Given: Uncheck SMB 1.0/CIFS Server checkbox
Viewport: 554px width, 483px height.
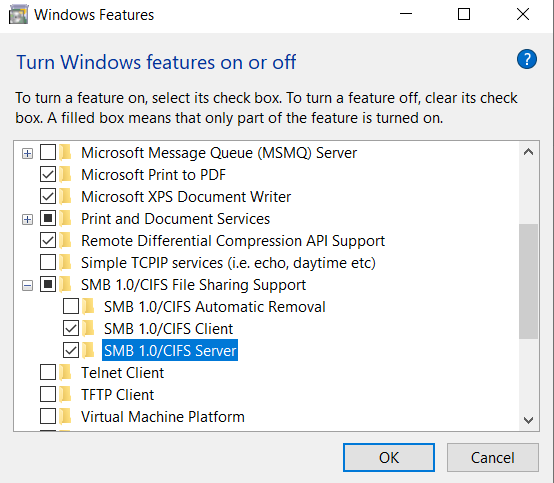Looking at the screenshot, I should (x=71, y=351).
